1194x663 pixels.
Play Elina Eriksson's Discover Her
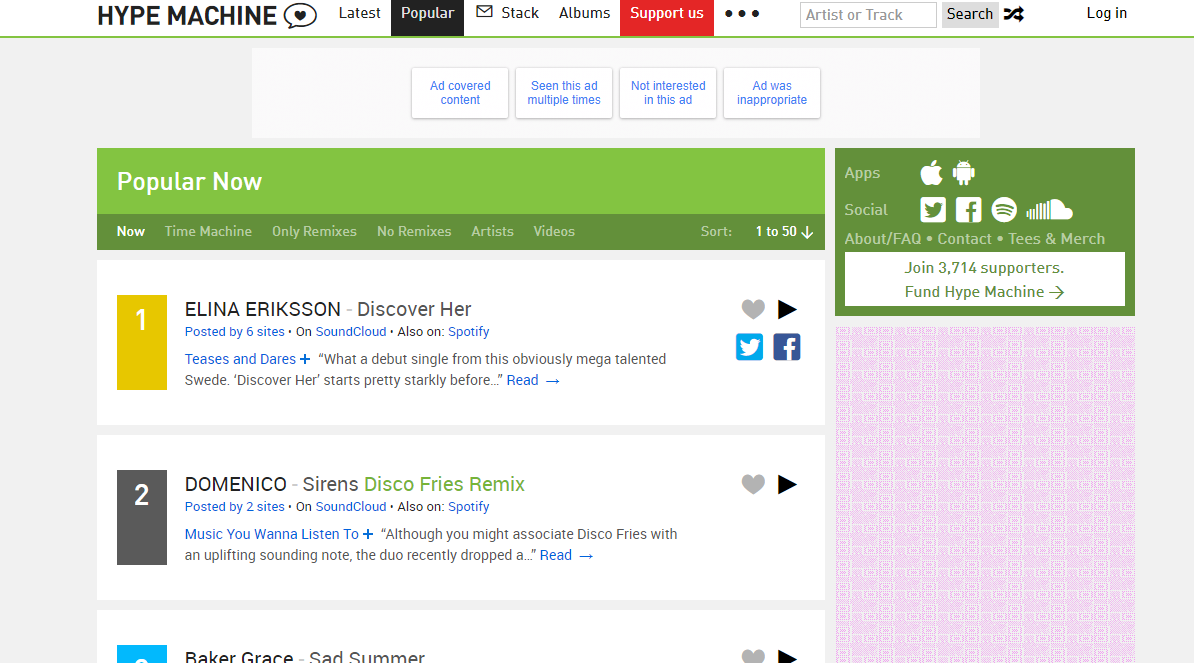787,309
